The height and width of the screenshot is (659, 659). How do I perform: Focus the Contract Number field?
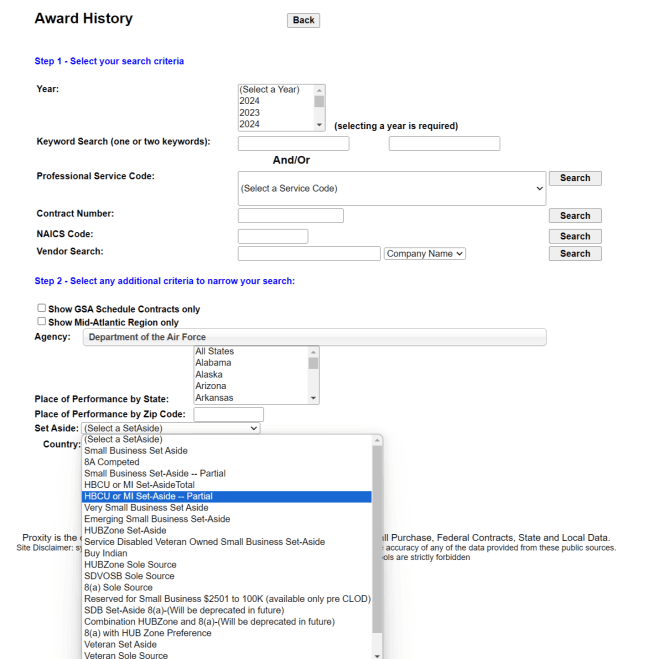click(x=290, y=216)
